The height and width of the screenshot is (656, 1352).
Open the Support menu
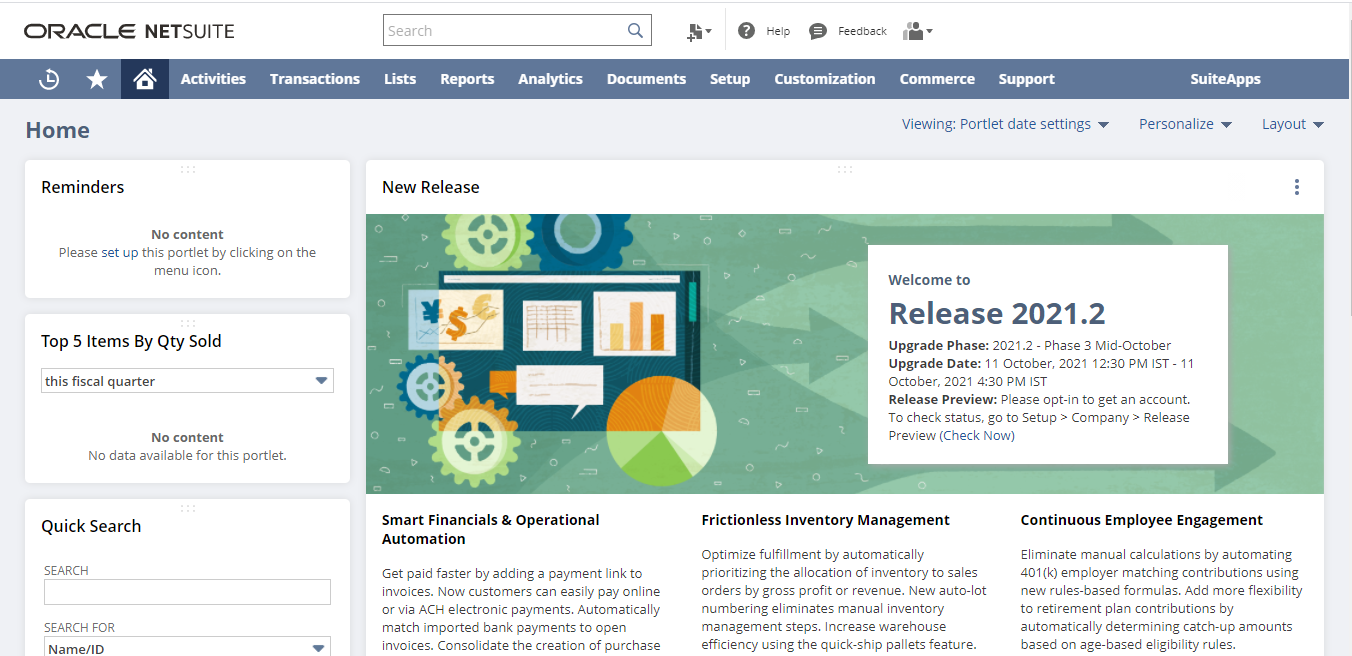point(1026,79)
